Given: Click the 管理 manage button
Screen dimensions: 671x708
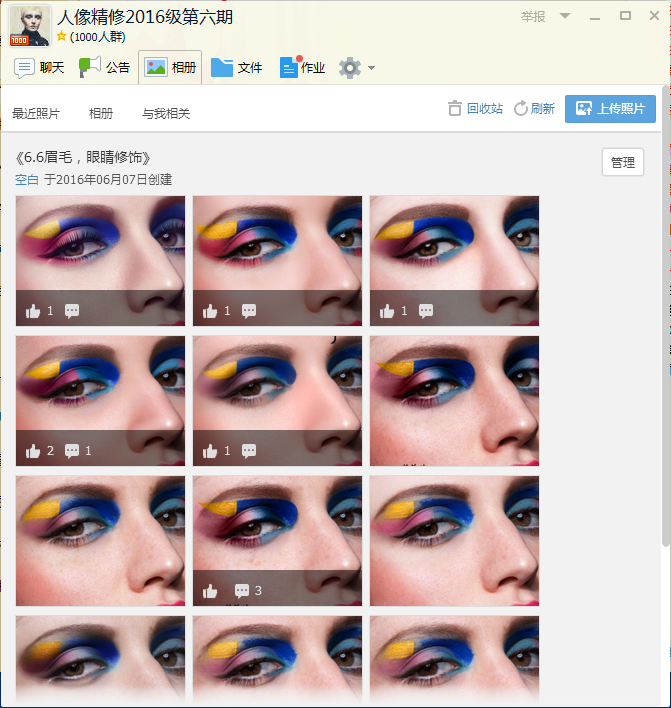Looking at the screenshot, I should (x=623, y=162).
